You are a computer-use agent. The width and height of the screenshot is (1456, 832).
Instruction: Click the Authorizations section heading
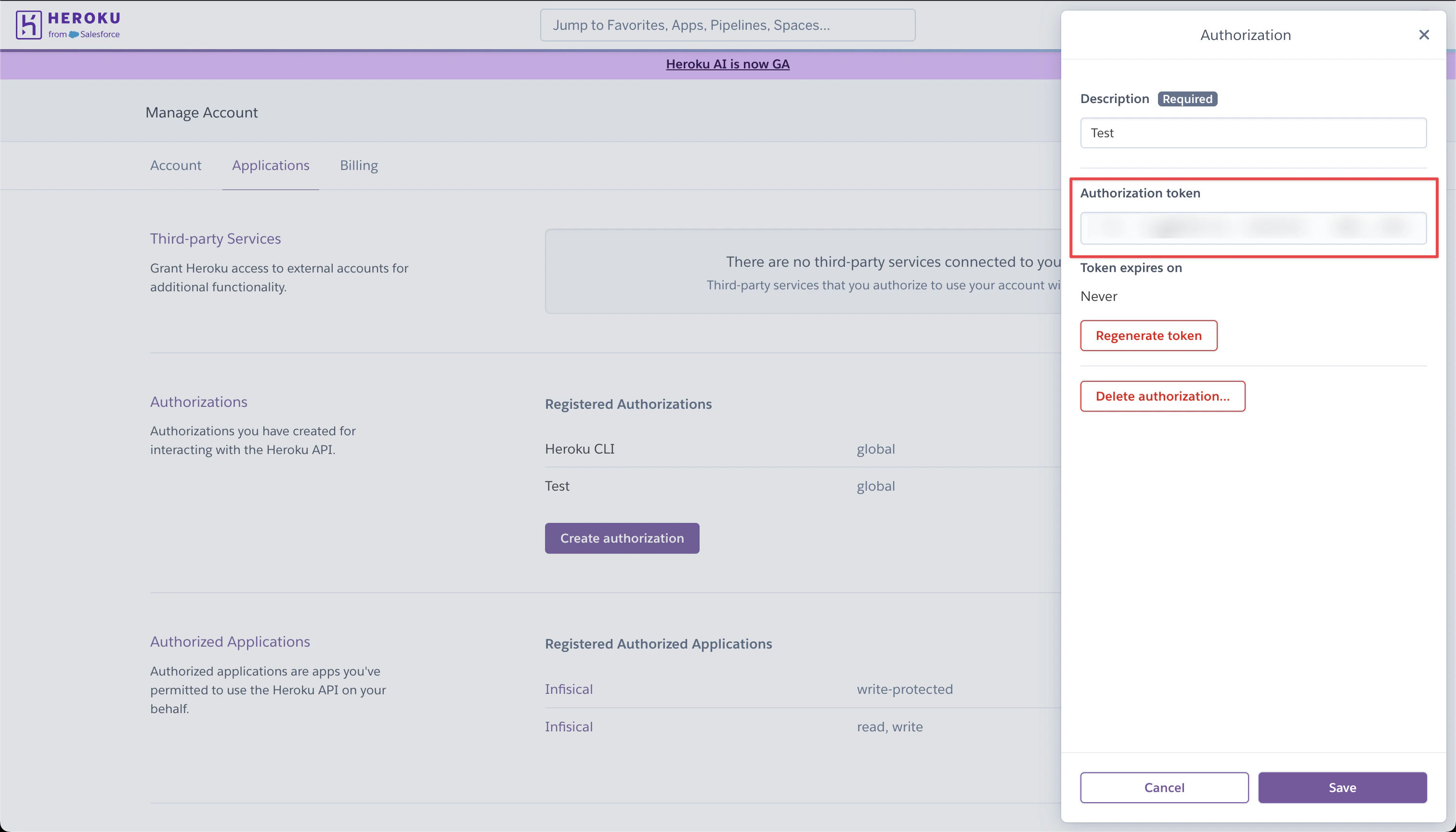[198, 402]
